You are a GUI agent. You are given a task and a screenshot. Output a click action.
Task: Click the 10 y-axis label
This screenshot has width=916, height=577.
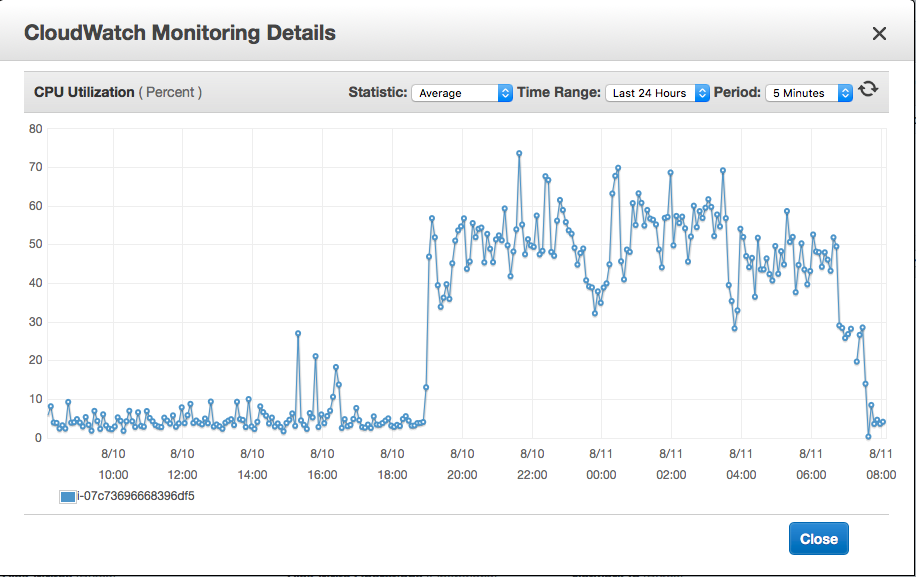click(x=36, y=399)
